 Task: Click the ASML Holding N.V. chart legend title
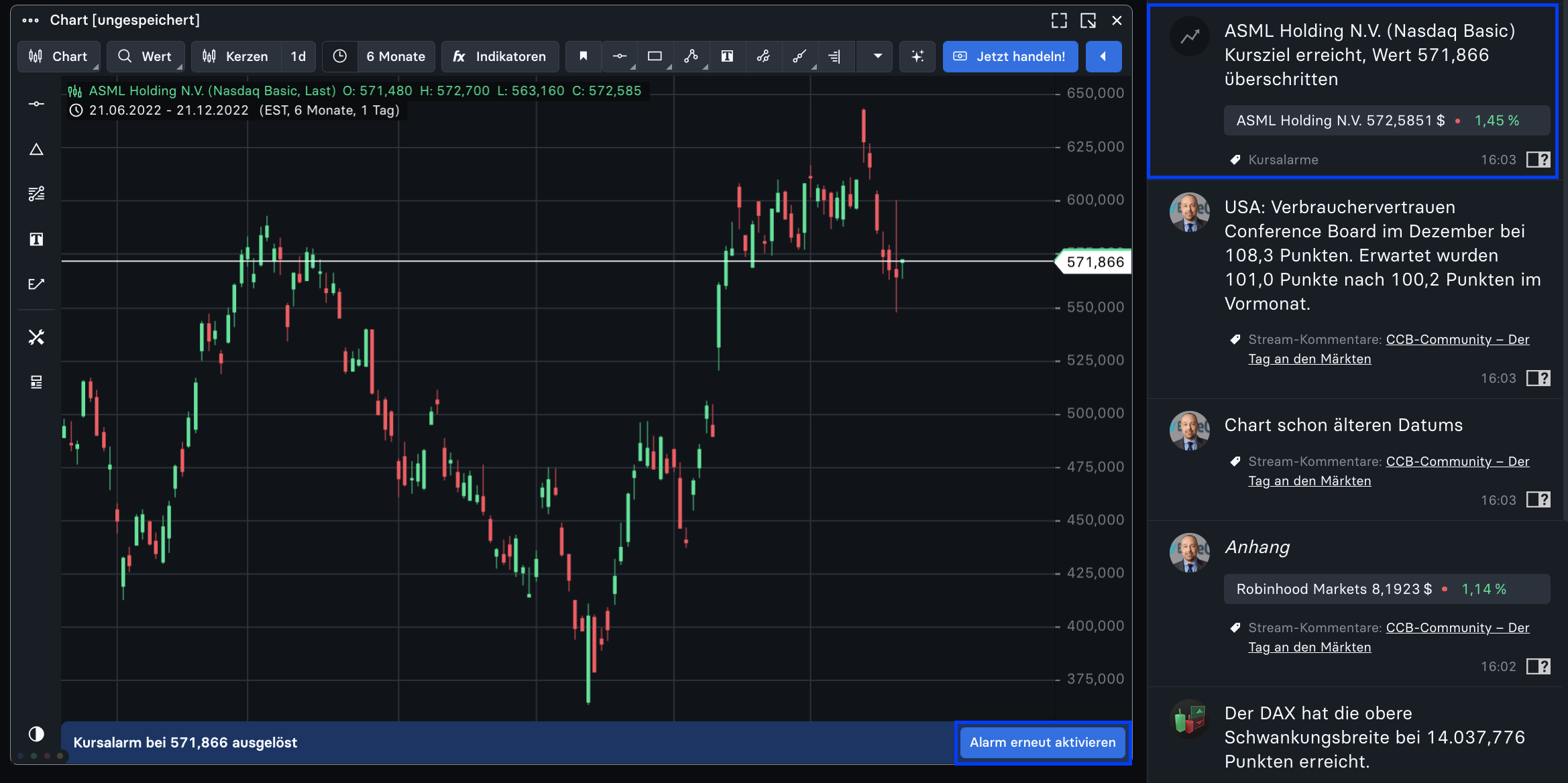[212, 91]
